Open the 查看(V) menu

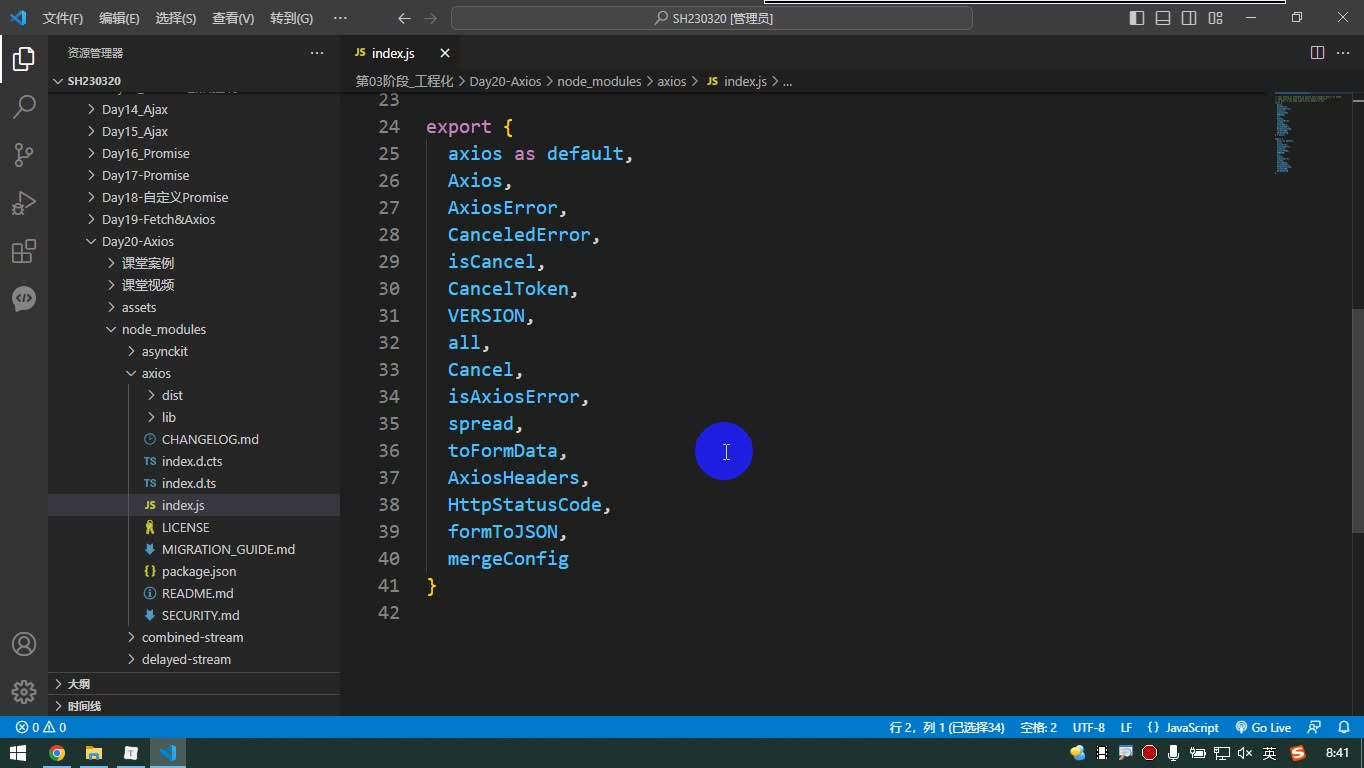pyautogui.click(x=233, y=18)
